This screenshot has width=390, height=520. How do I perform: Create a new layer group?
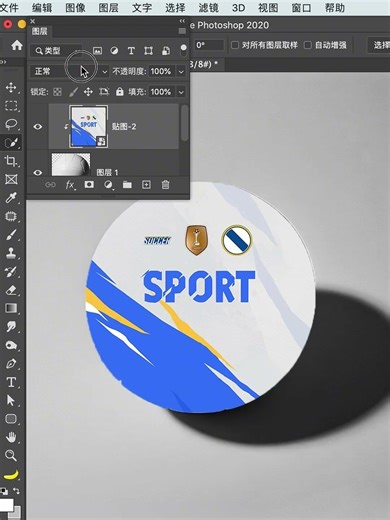point(127,185)
